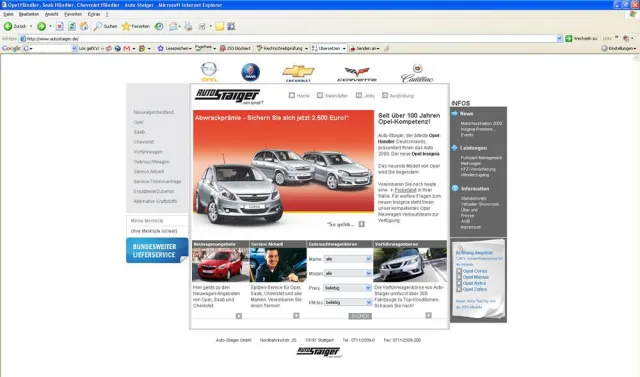Click the Home page house icon
The width and height of the screenshot is (640, 377).
click(84, 27)
